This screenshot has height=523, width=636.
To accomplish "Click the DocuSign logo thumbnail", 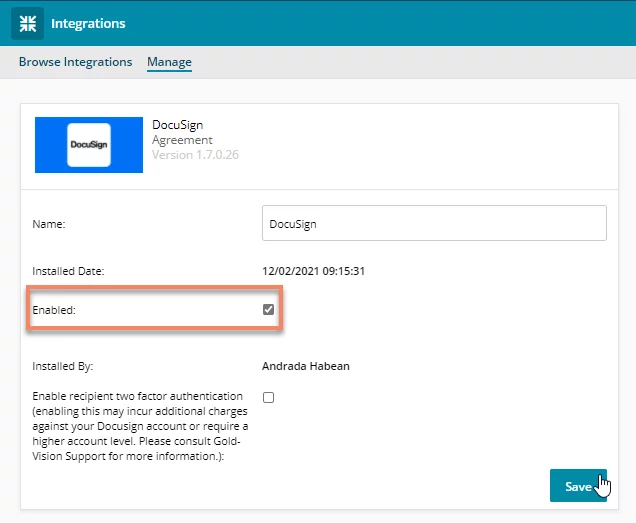I will pyautogui.click(x=89, y=145).
